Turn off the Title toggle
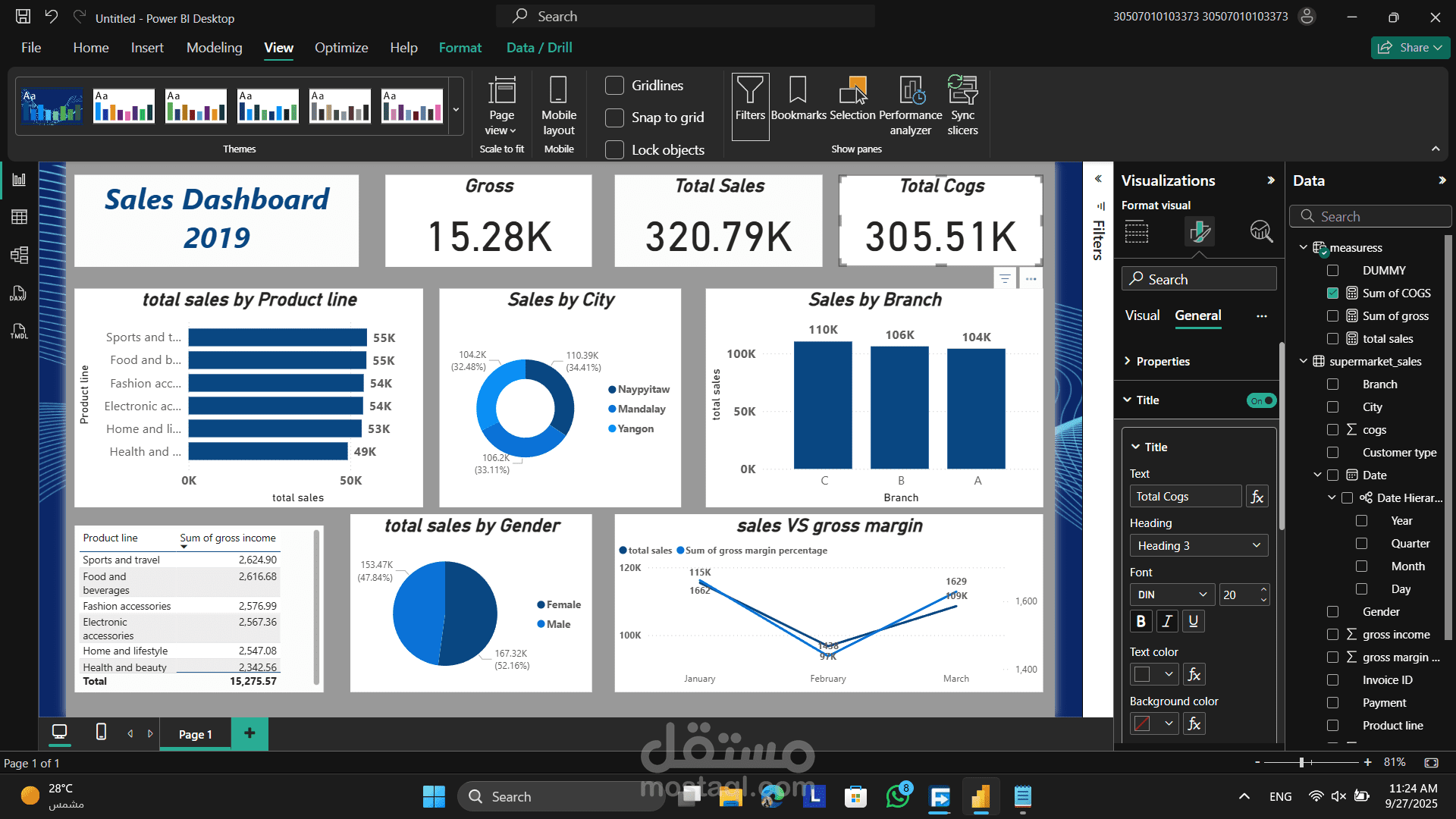The width and height of the screenshot is (1456, 819). pos(1261,400)
